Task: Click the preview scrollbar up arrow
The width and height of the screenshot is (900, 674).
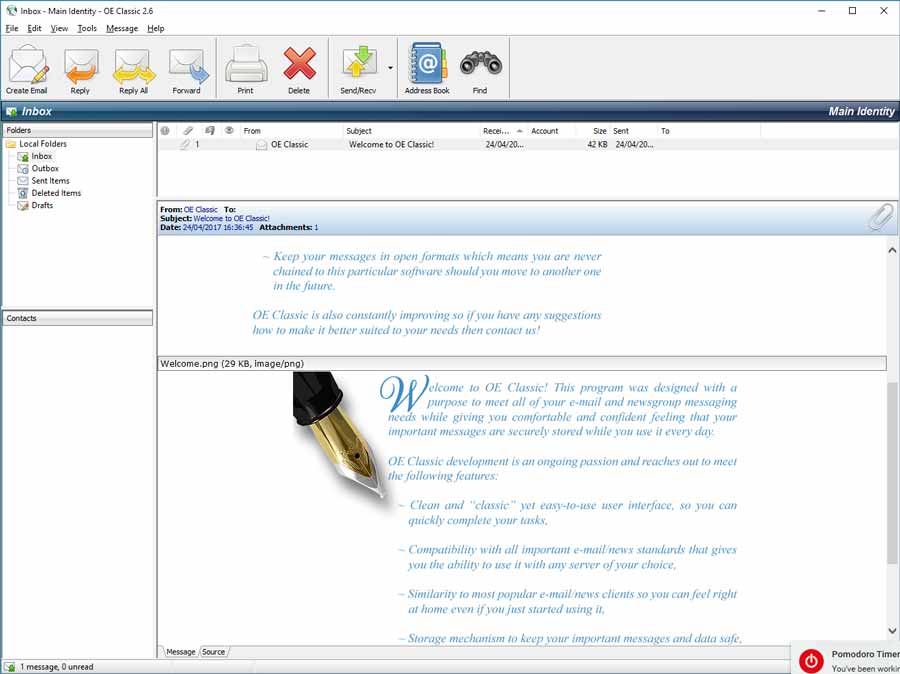Action: 892,250
